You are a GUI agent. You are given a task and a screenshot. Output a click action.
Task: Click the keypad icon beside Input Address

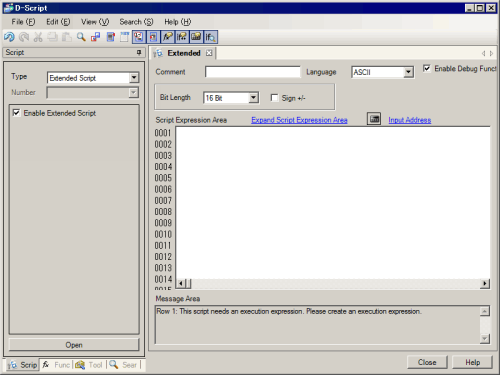pyautogui.click(x=374, y=119)
